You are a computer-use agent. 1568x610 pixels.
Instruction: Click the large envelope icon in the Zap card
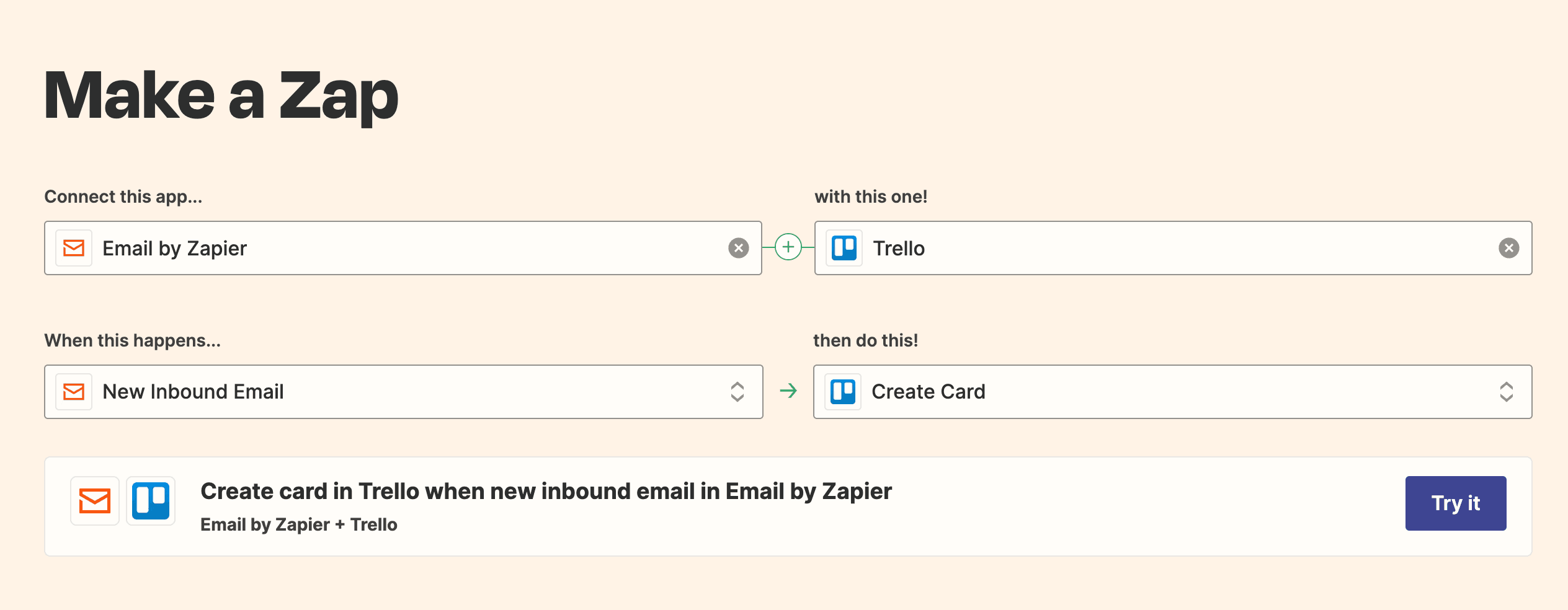[x=95, y=501]
